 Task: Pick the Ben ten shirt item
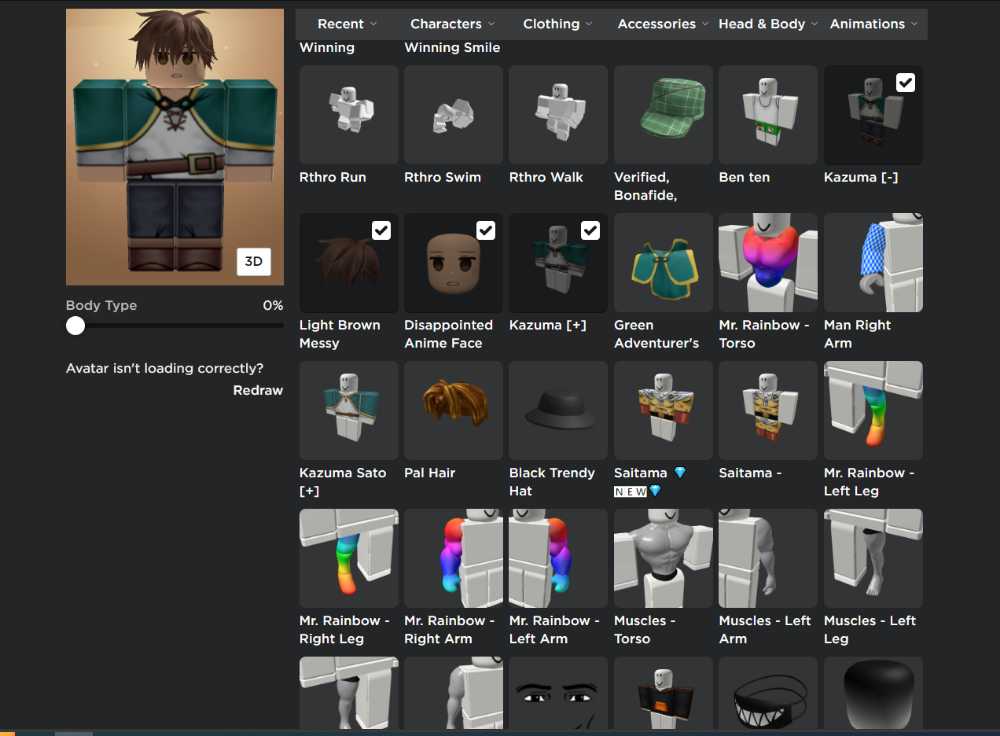pos(768,115)
